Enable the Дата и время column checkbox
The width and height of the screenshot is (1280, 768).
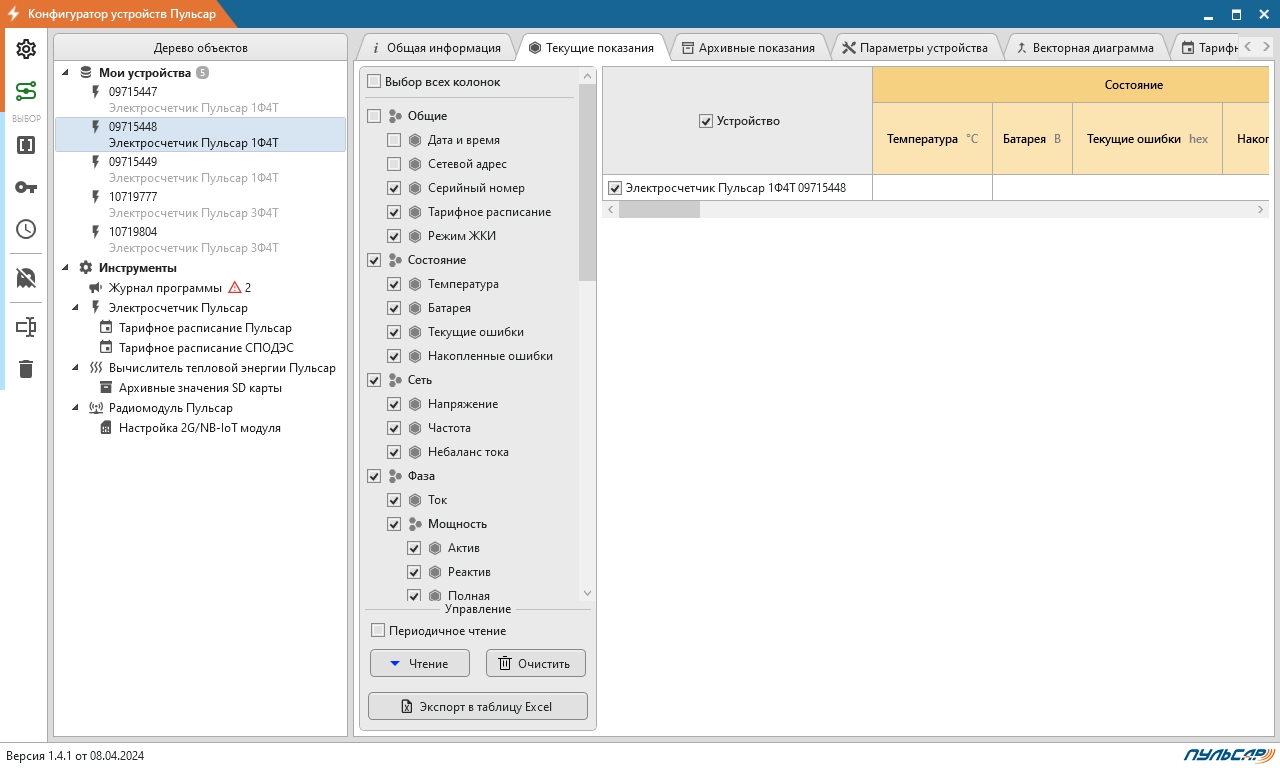point(394,140)
